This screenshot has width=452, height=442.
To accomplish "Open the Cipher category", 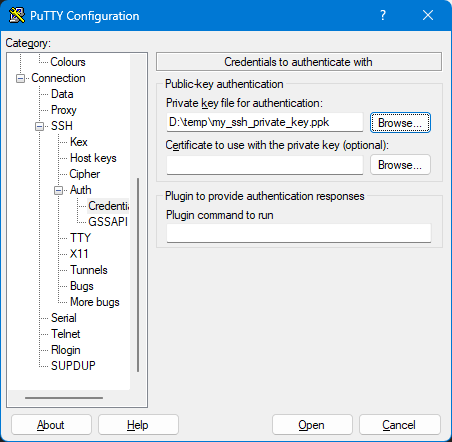I will pyautogui.click(x=85, y=174).
